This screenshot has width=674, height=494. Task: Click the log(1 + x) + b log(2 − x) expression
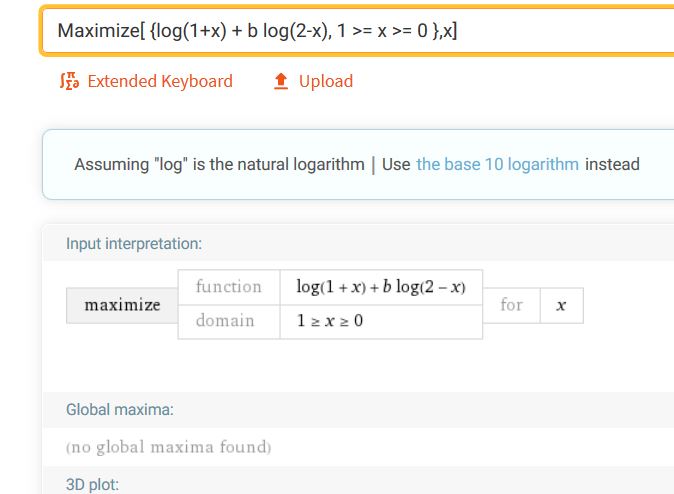pyautogui.click(x=381, y=287)
